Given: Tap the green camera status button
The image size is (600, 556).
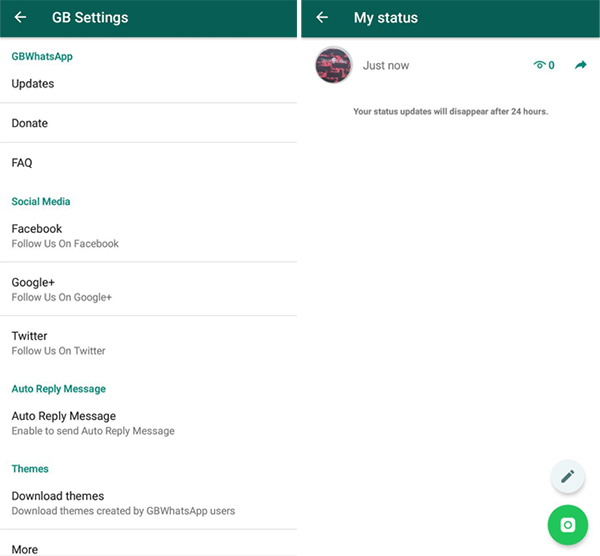Looking at the screenshot, I should (567, 525).
